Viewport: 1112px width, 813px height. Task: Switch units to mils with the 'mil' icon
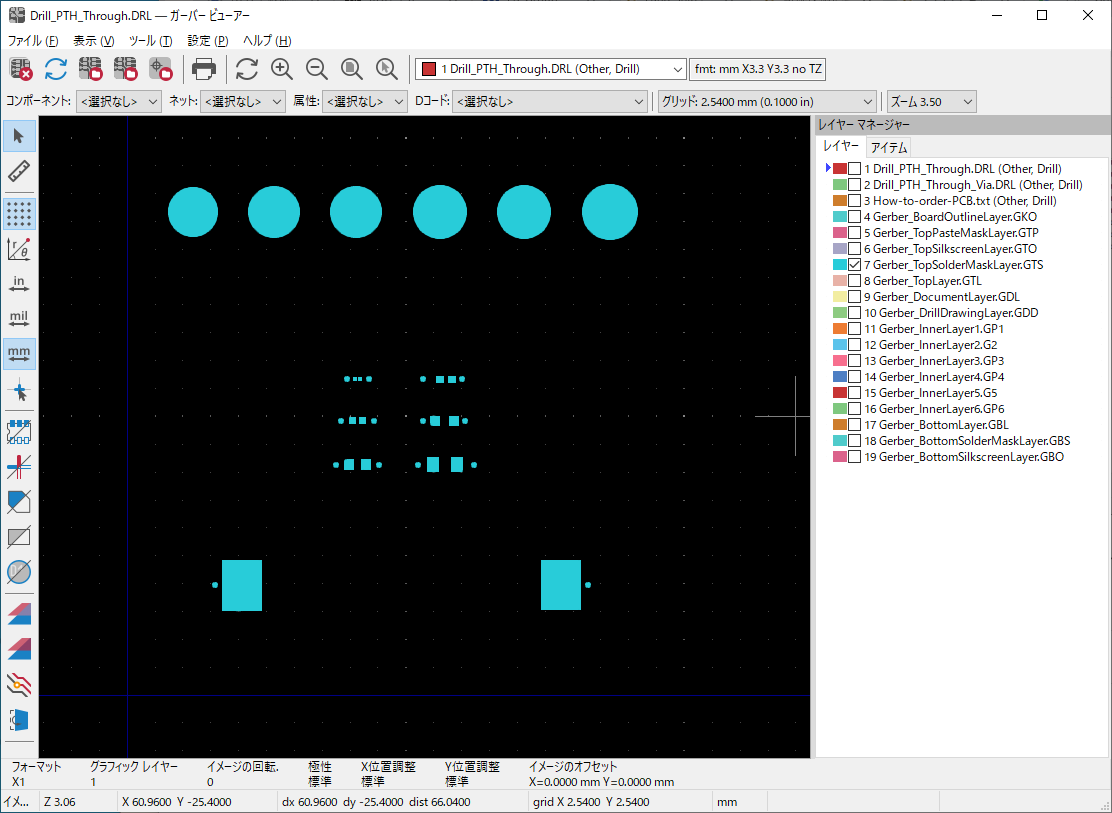tap(19, 319)
